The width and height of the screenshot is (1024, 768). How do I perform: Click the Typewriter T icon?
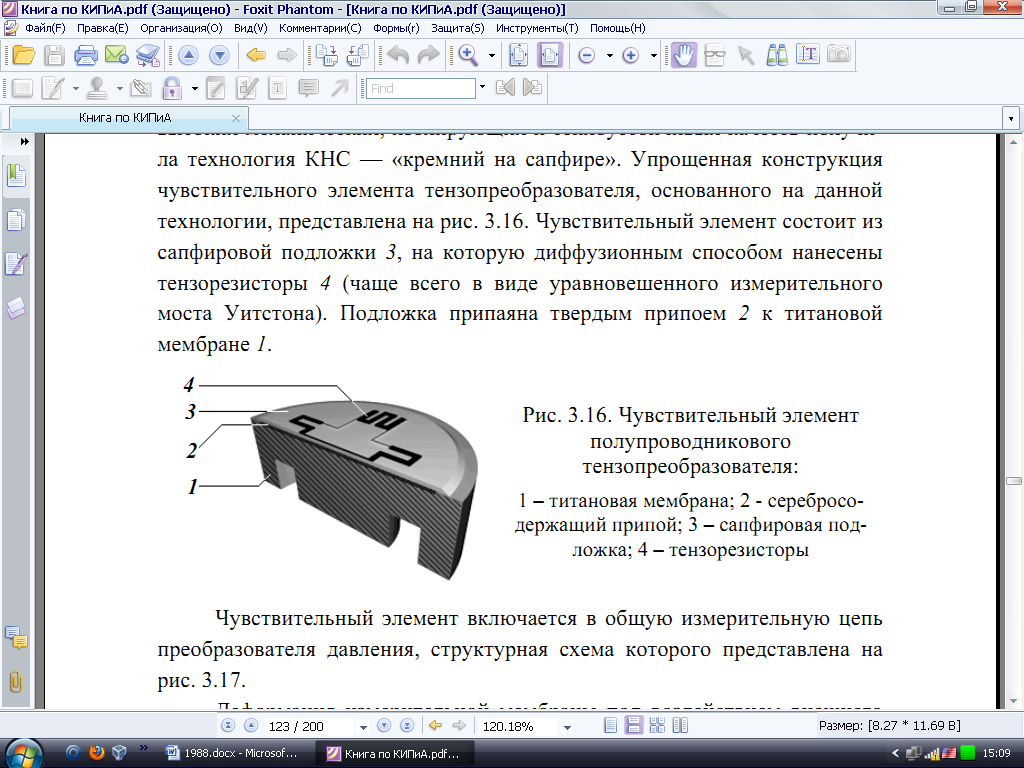tap(278, 88)
